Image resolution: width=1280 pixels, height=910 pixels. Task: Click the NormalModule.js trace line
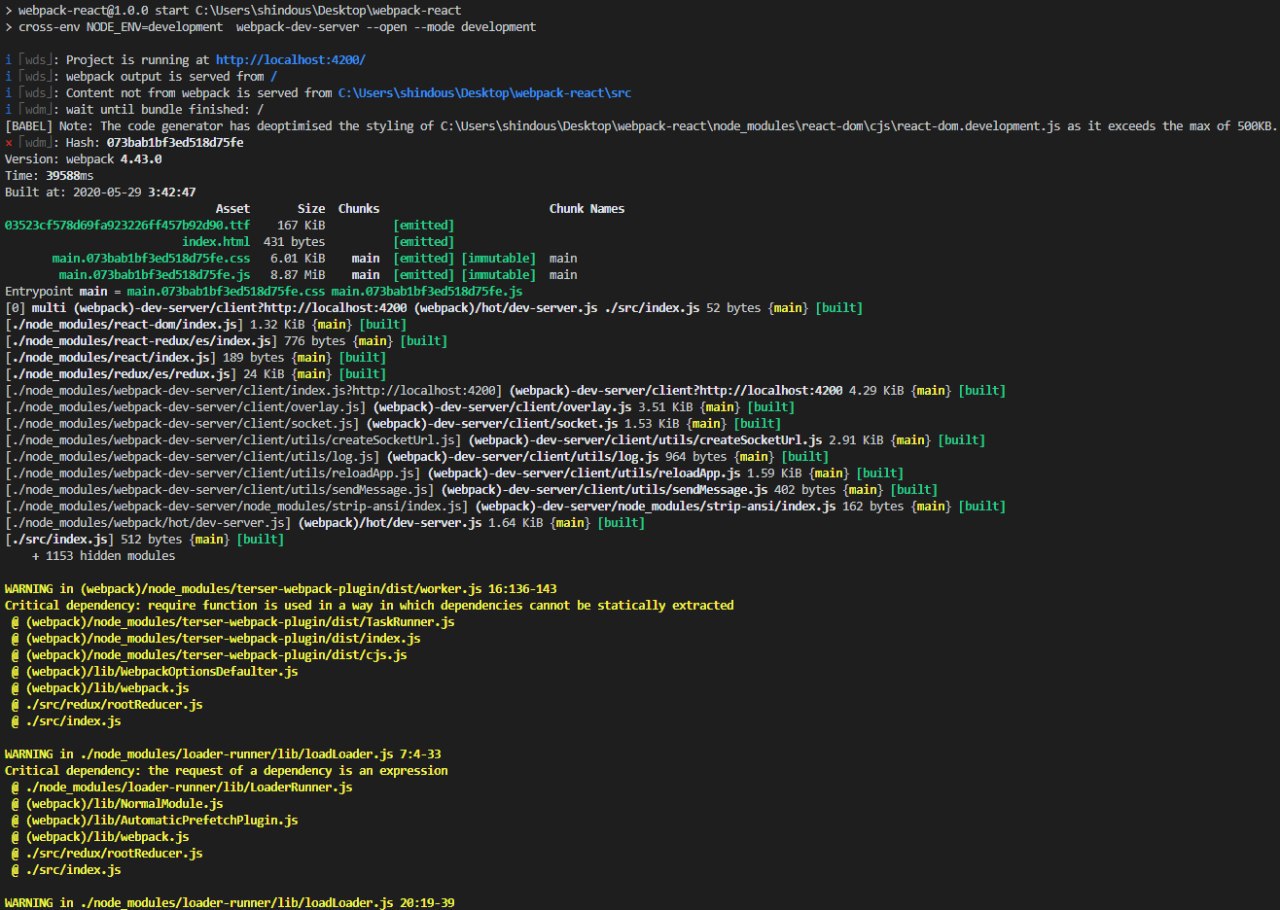[x=117, y=804]
